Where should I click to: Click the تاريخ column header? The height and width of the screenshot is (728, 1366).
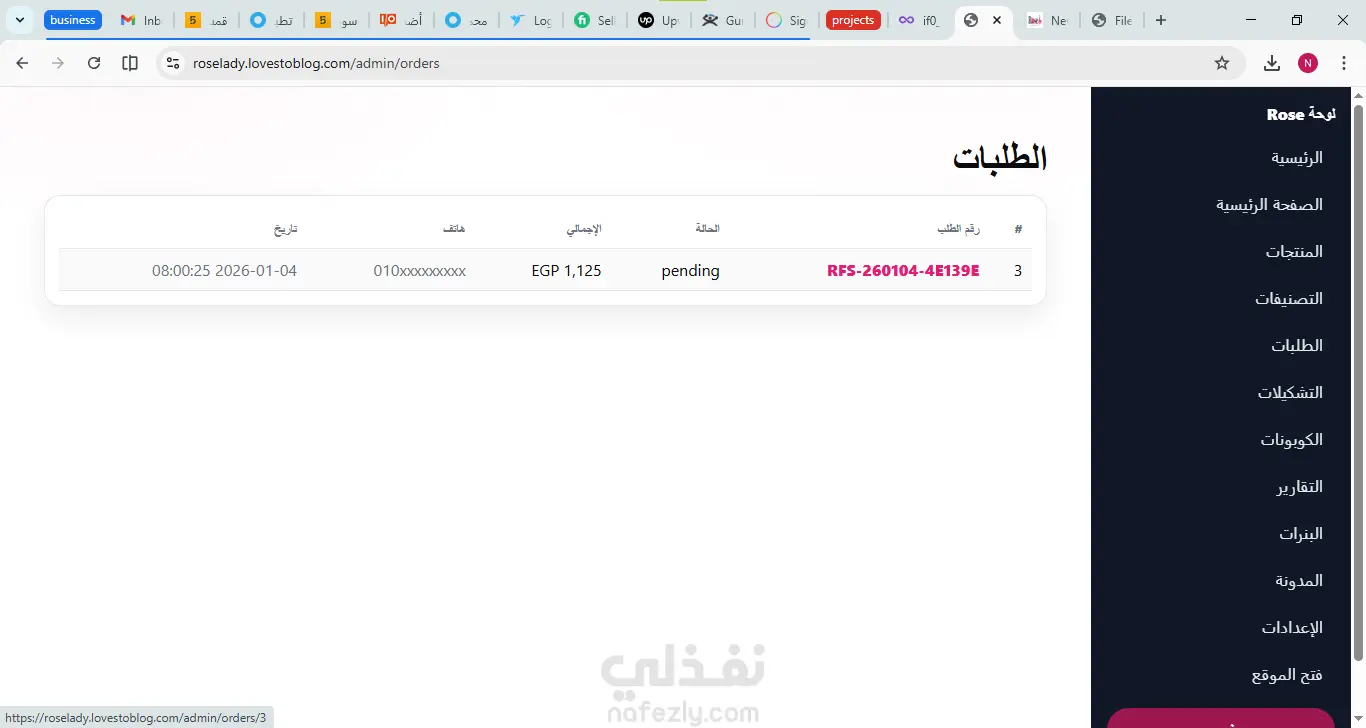coord(286,229)
